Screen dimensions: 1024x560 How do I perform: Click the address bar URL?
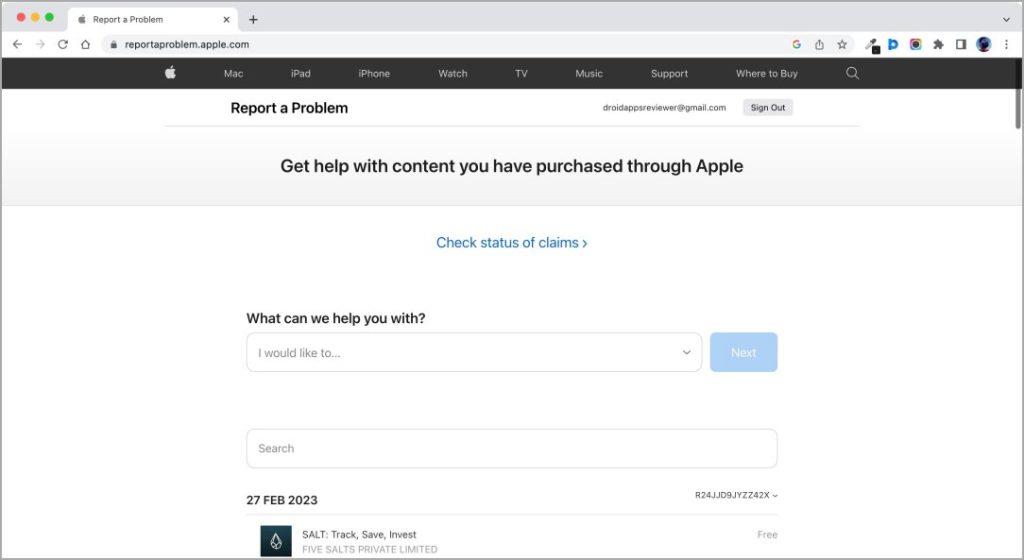coord(187,44)
